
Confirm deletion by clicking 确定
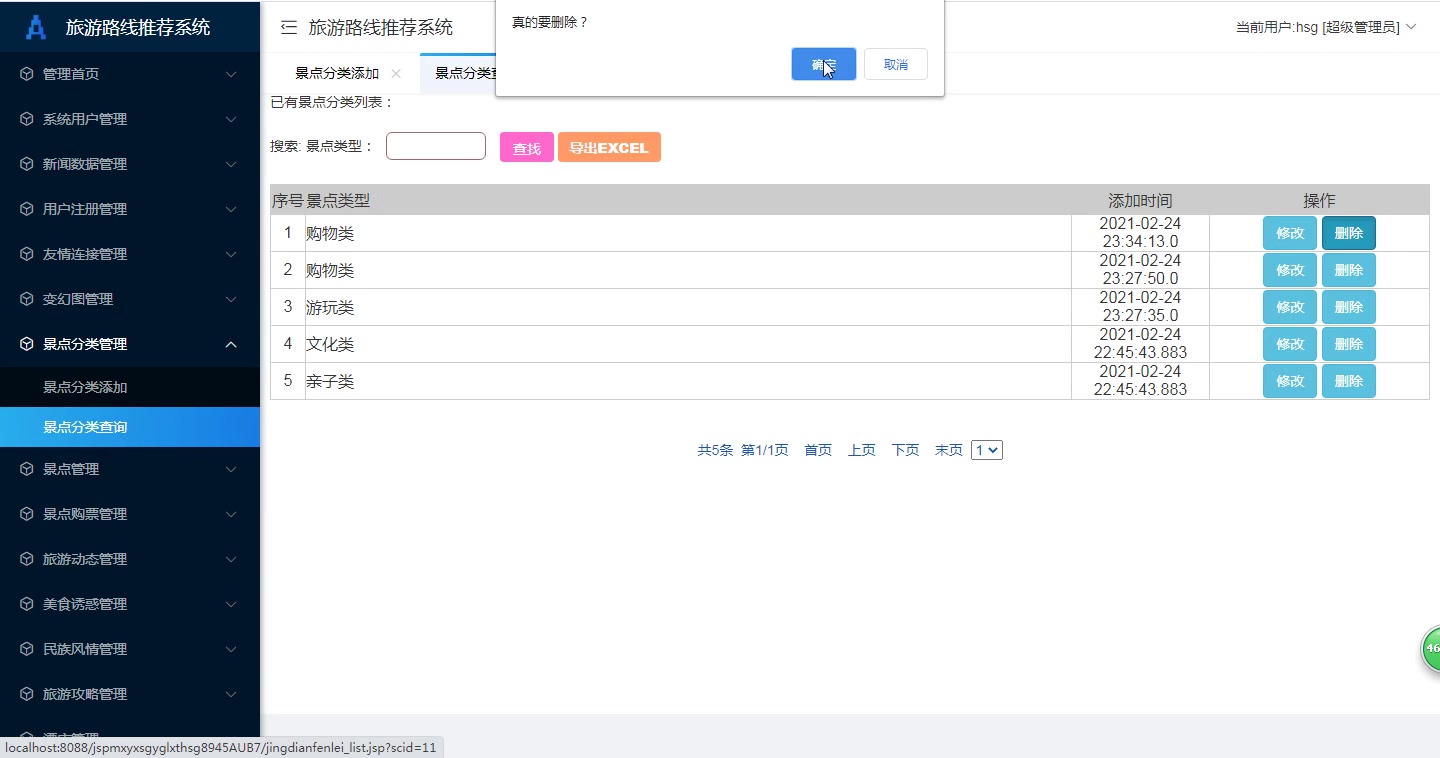pos(823,64)
